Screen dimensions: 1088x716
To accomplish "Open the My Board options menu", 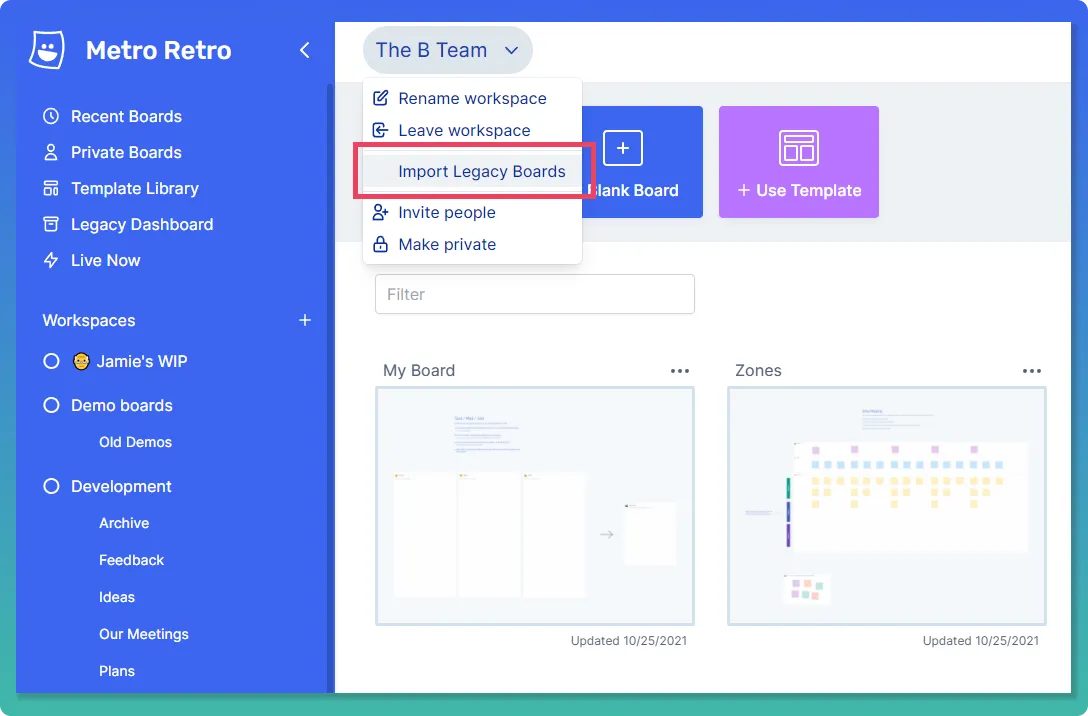I will coord(680,370).
